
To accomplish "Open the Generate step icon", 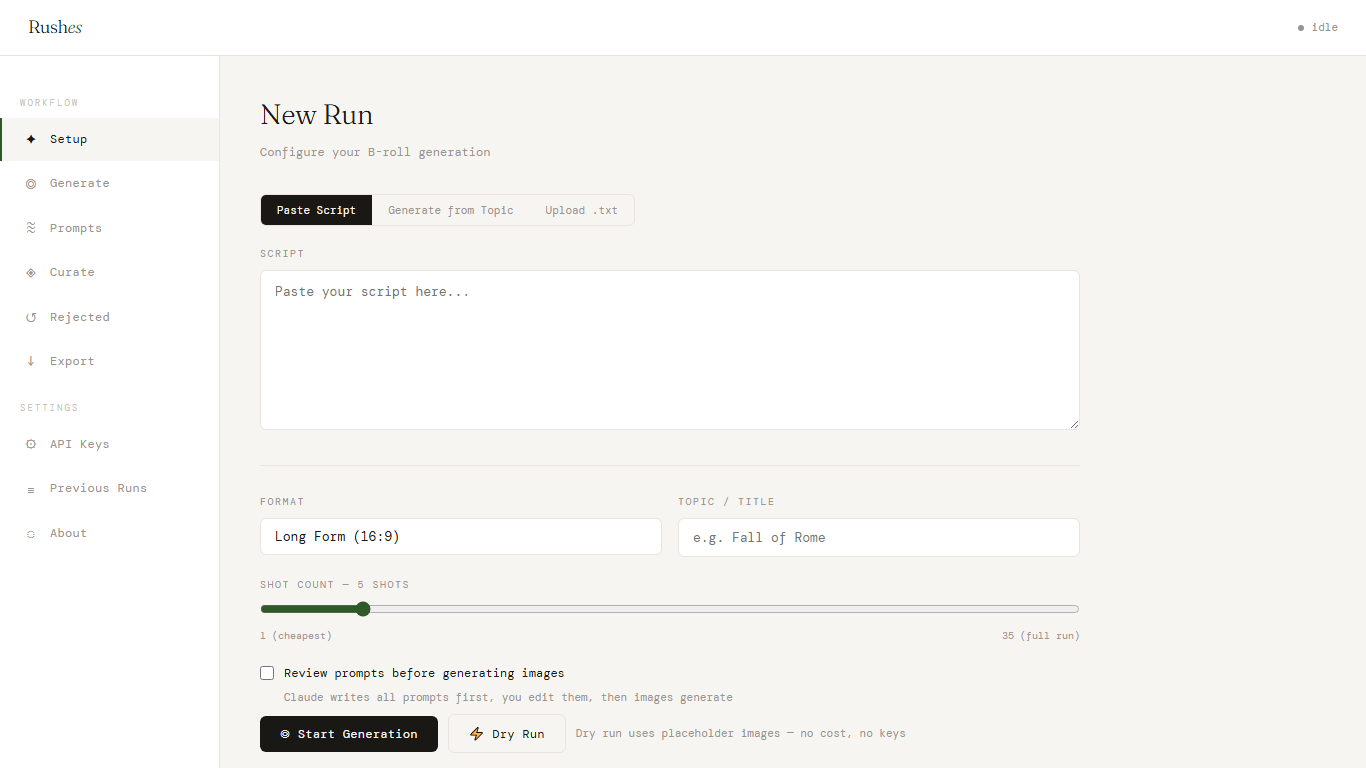I will tap(30, 183).
